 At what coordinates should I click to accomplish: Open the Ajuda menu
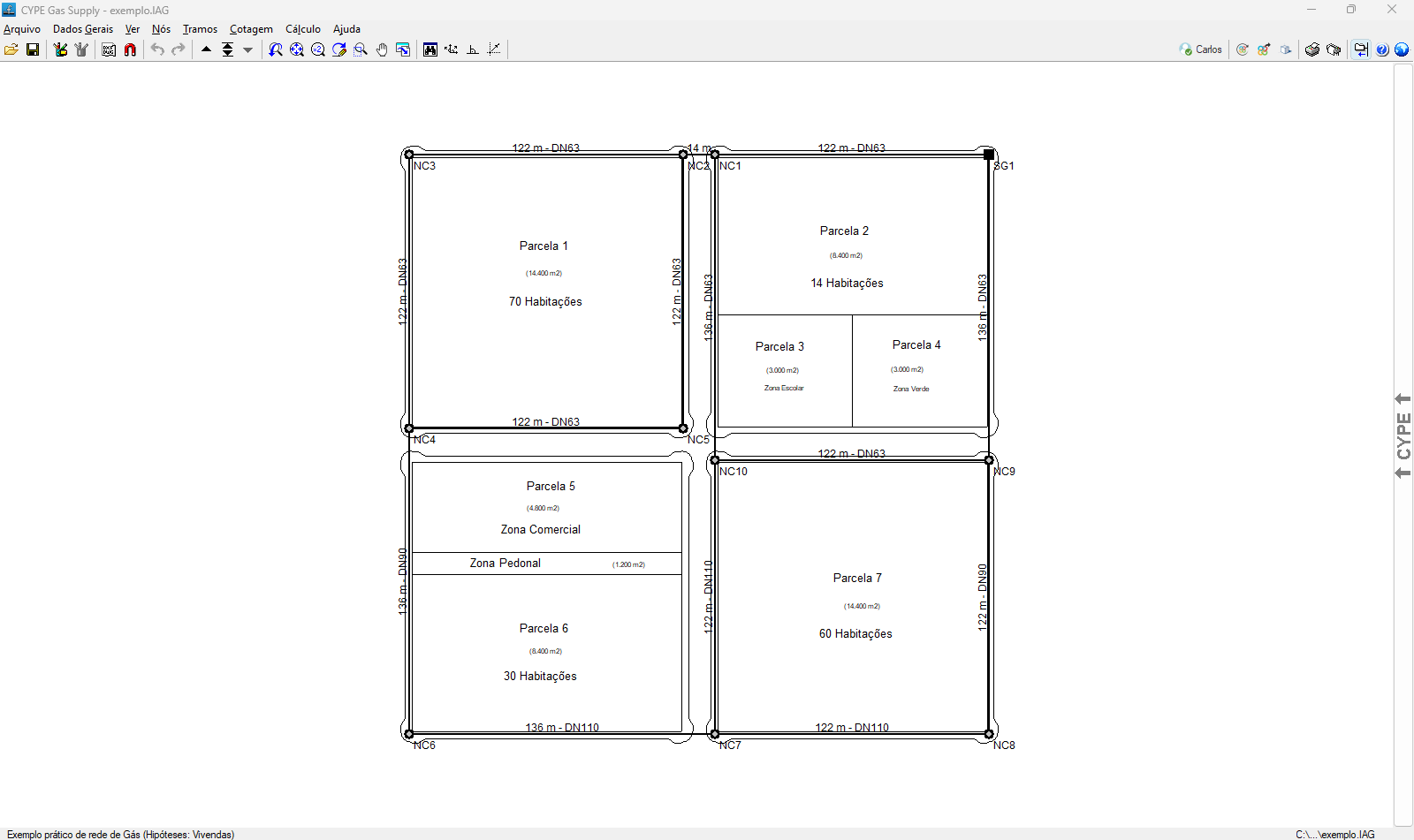click(346, 29)
